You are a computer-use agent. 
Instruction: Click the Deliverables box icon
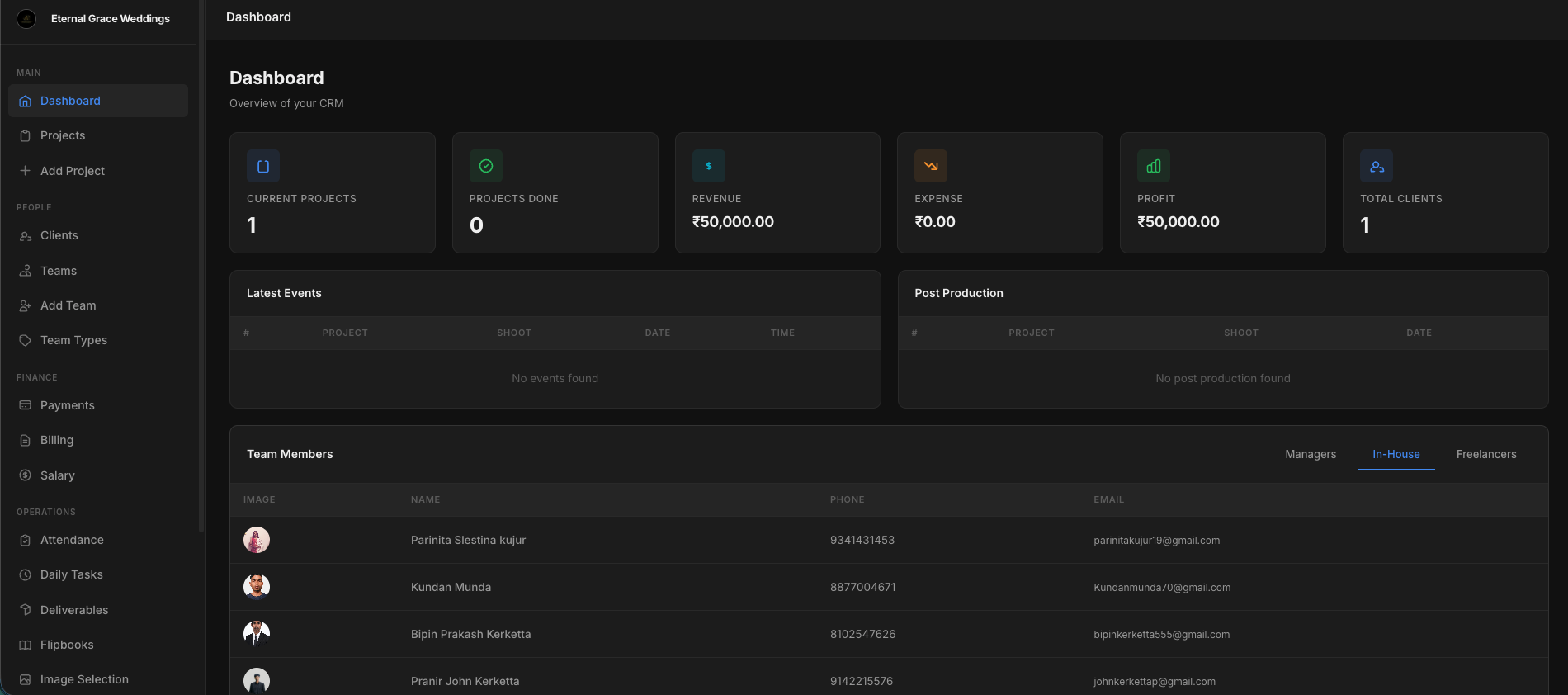coord(25,610)
